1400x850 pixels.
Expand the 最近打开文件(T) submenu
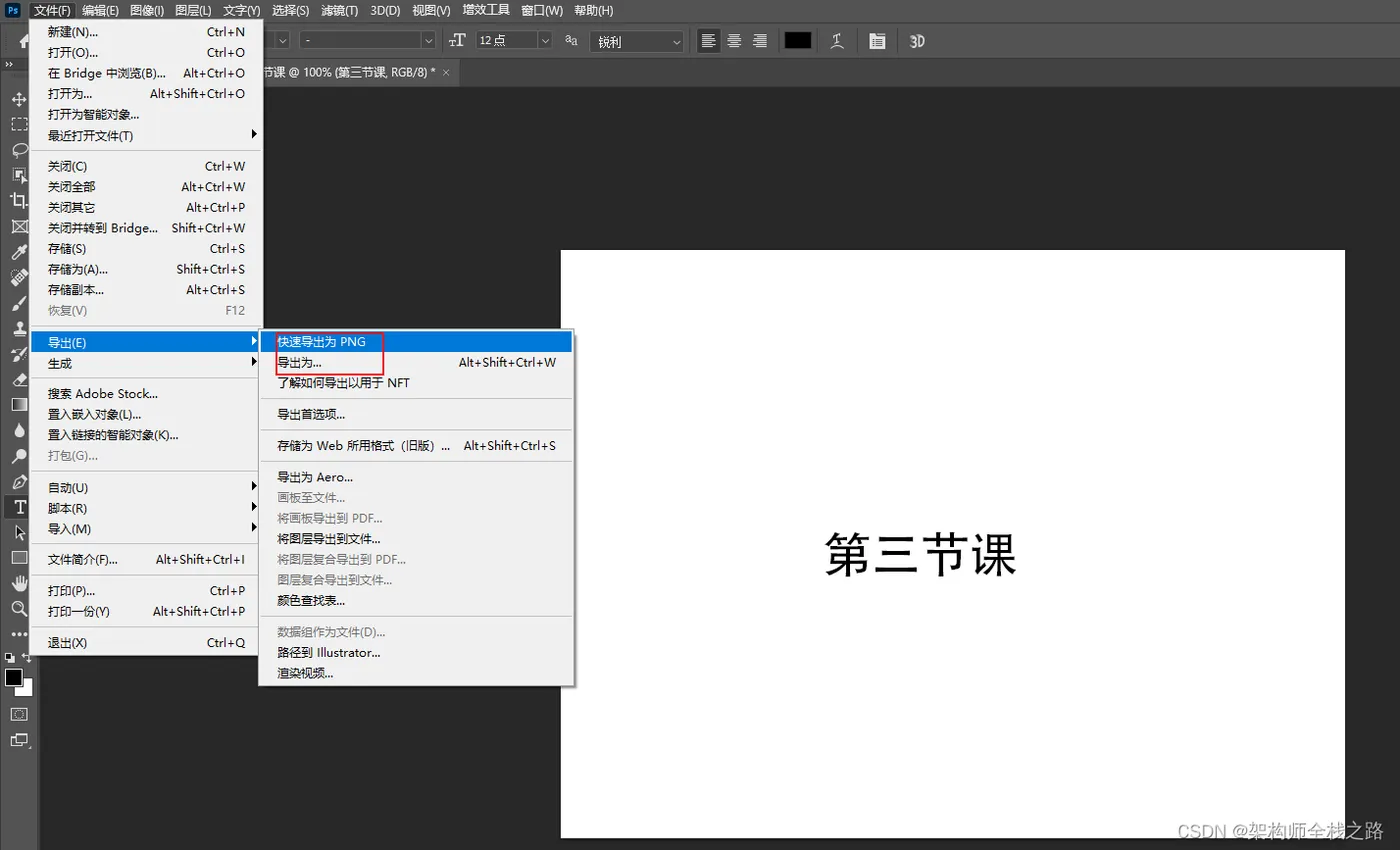146,135
